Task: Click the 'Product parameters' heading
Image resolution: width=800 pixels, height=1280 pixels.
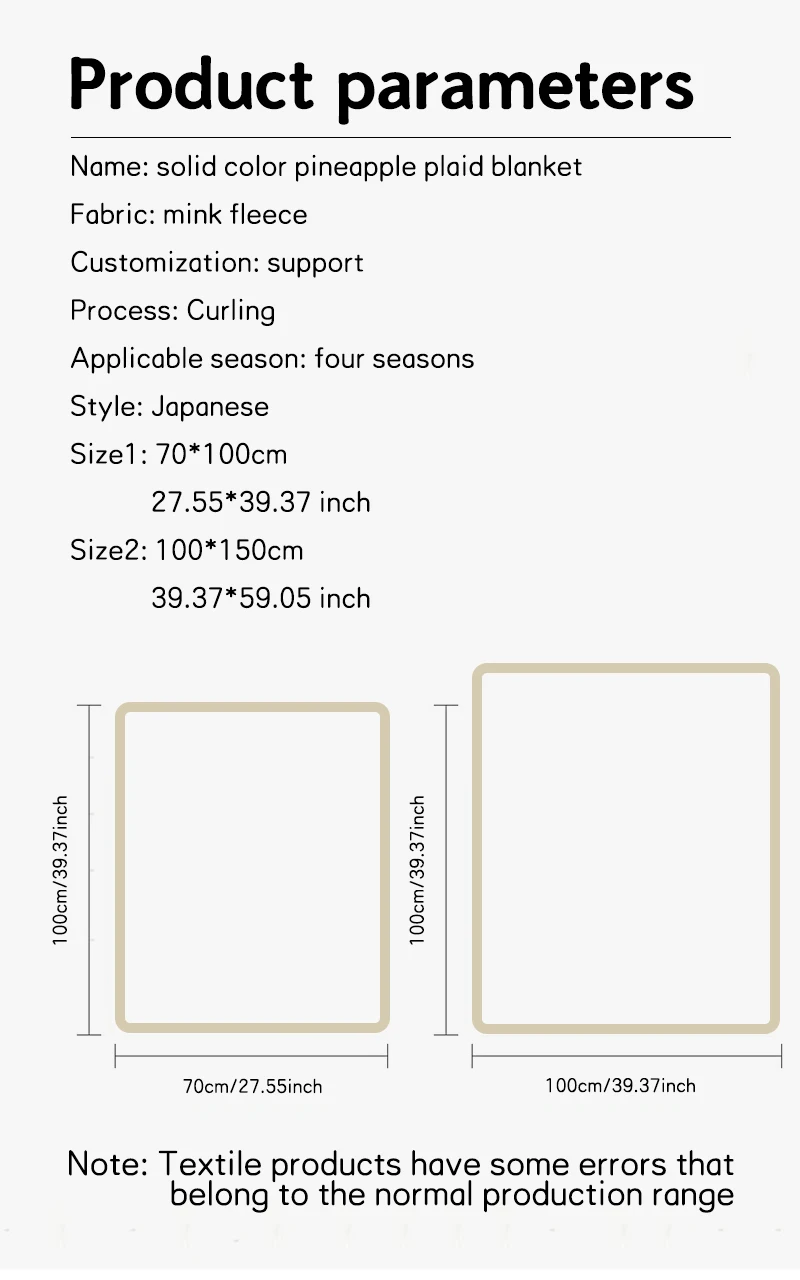Action: [381, 87]
